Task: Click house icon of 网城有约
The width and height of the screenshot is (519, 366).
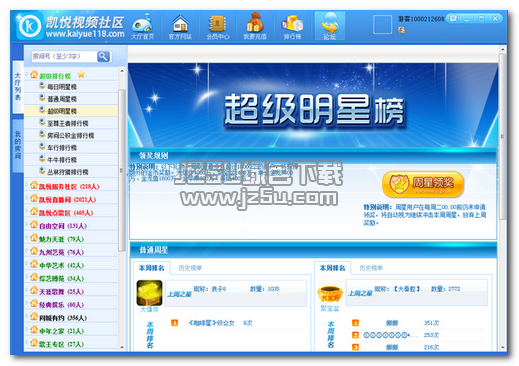Action: (x=34, y=317)
